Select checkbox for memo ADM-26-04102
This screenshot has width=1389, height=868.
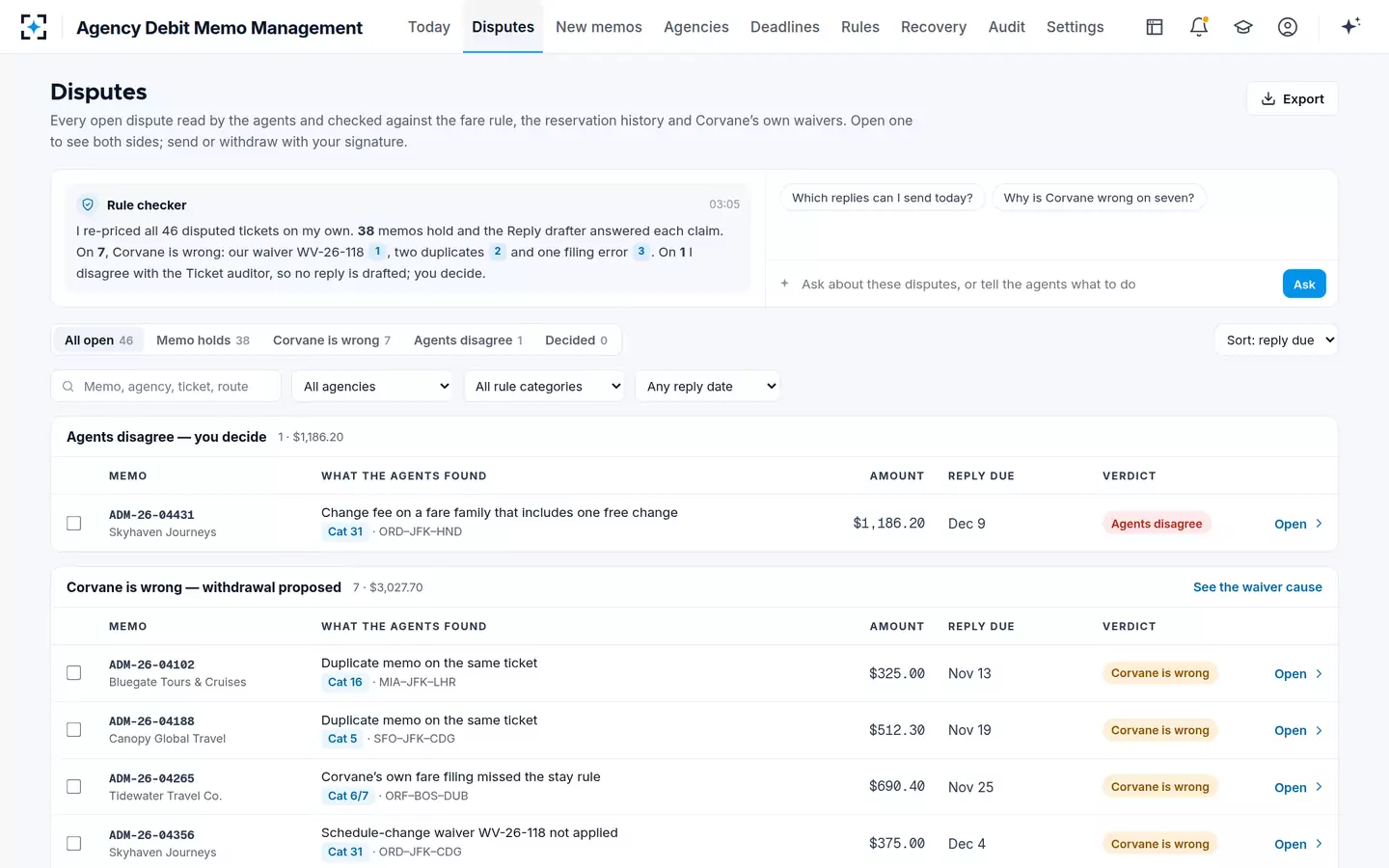73,673
